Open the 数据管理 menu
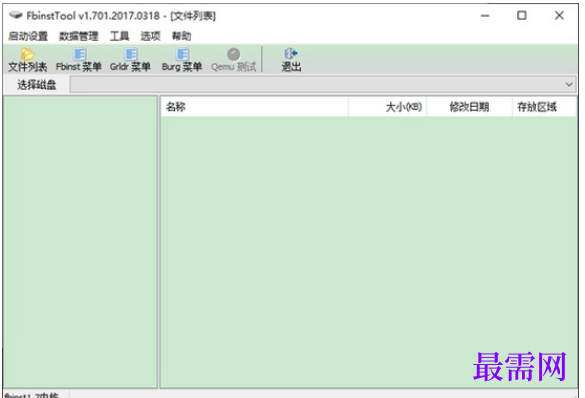The image size is (585, 398). (x=79, y=36)
